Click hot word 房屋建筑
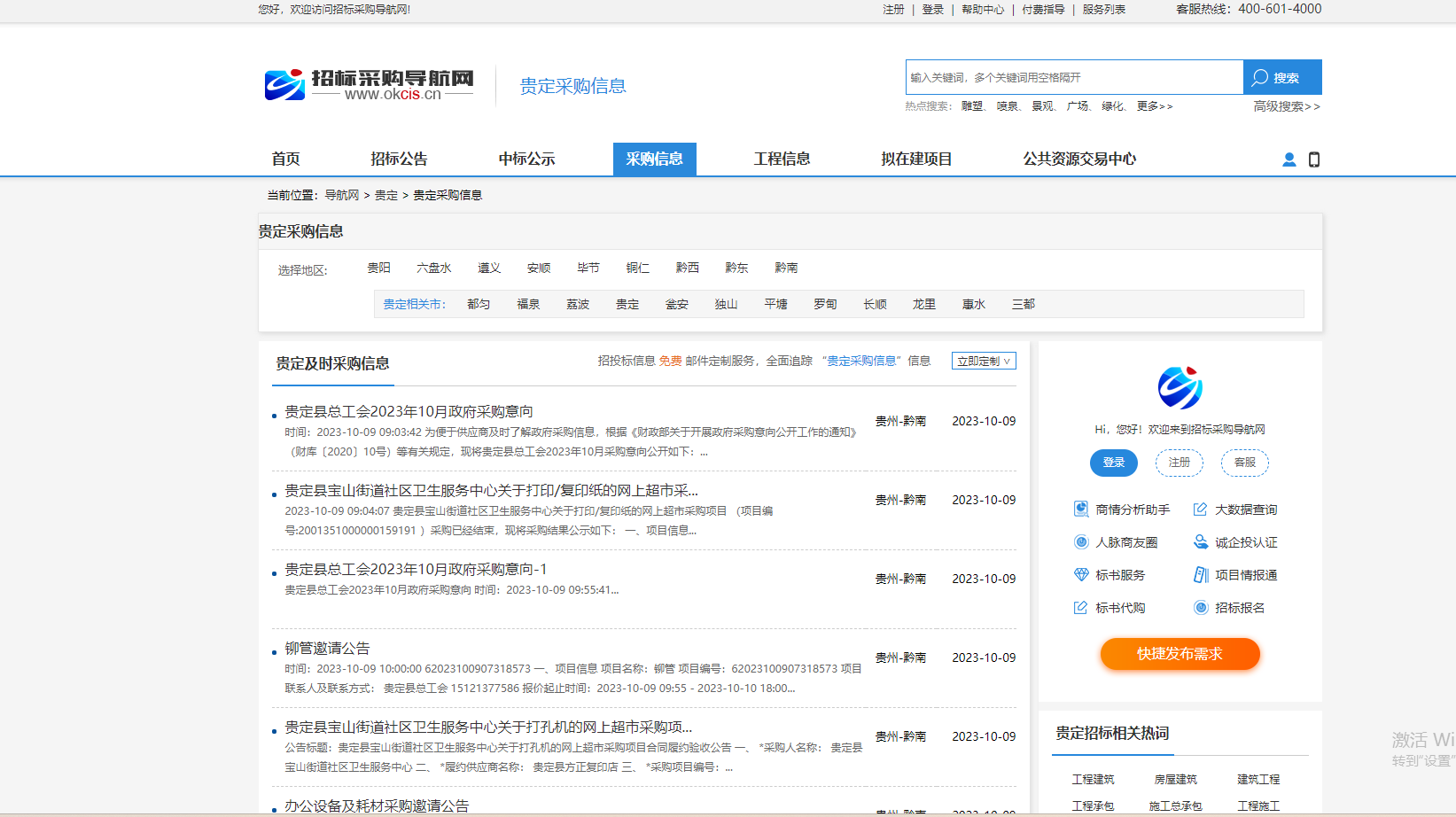This screenshot has width=1456, height=817. [1175, 780]
